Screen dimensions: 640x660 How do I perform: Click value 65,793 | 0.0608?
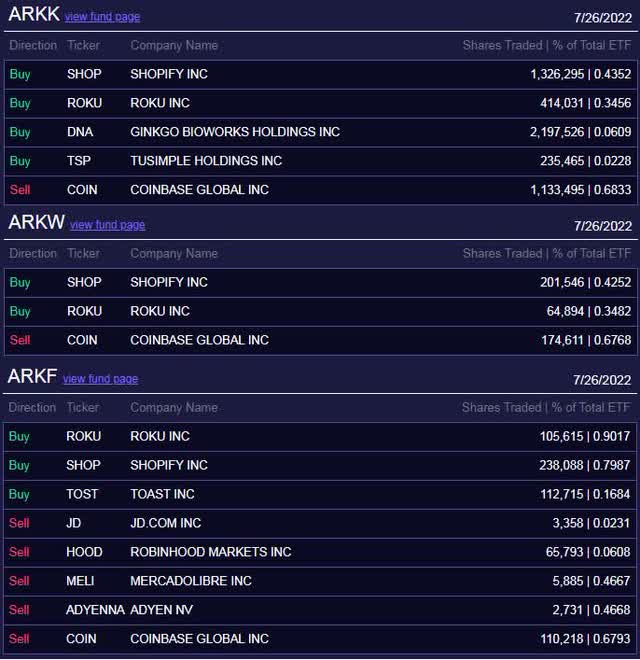point(588,552)
